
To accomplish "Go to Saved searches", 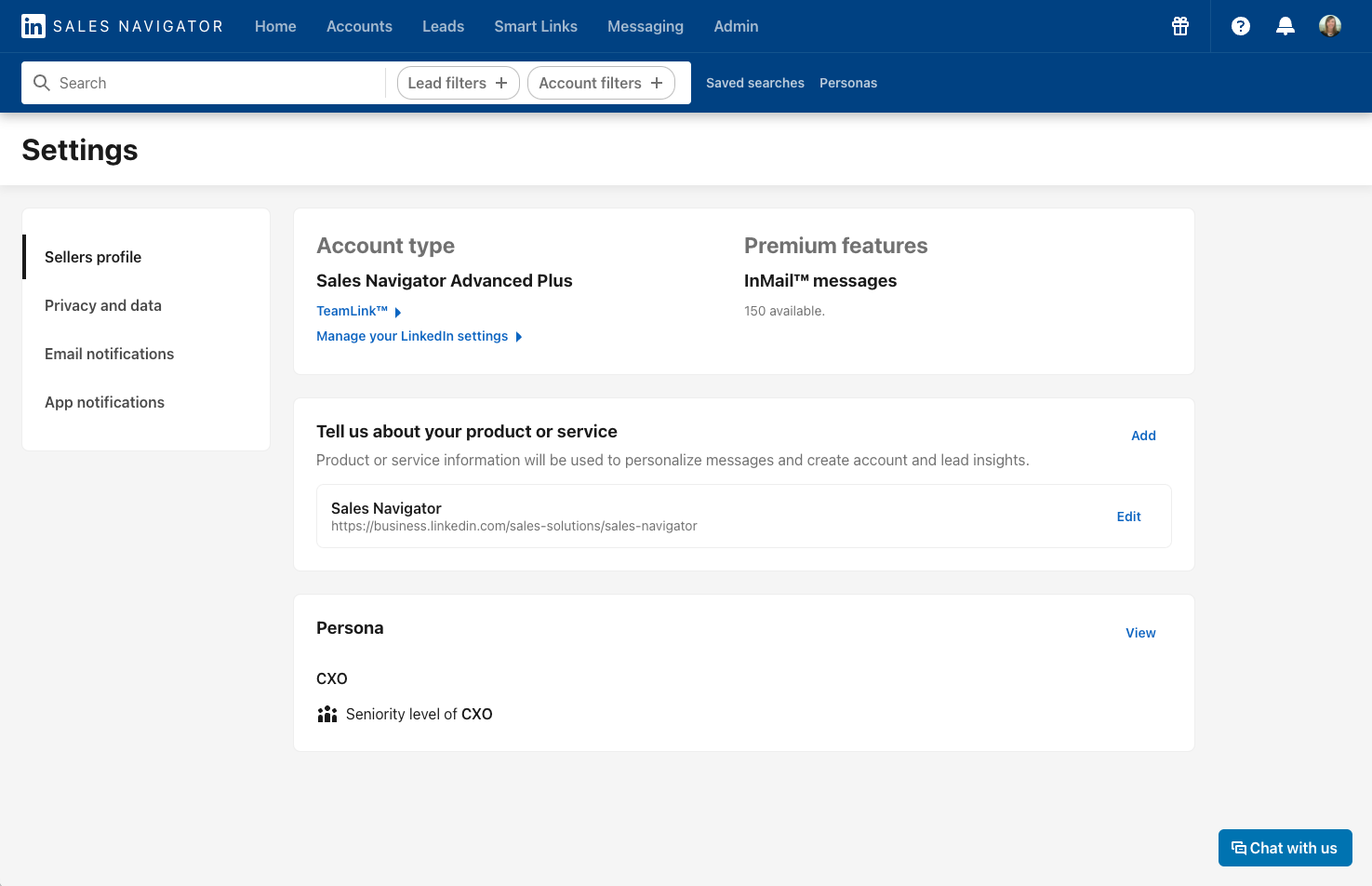I will click(x=755, y=83).
